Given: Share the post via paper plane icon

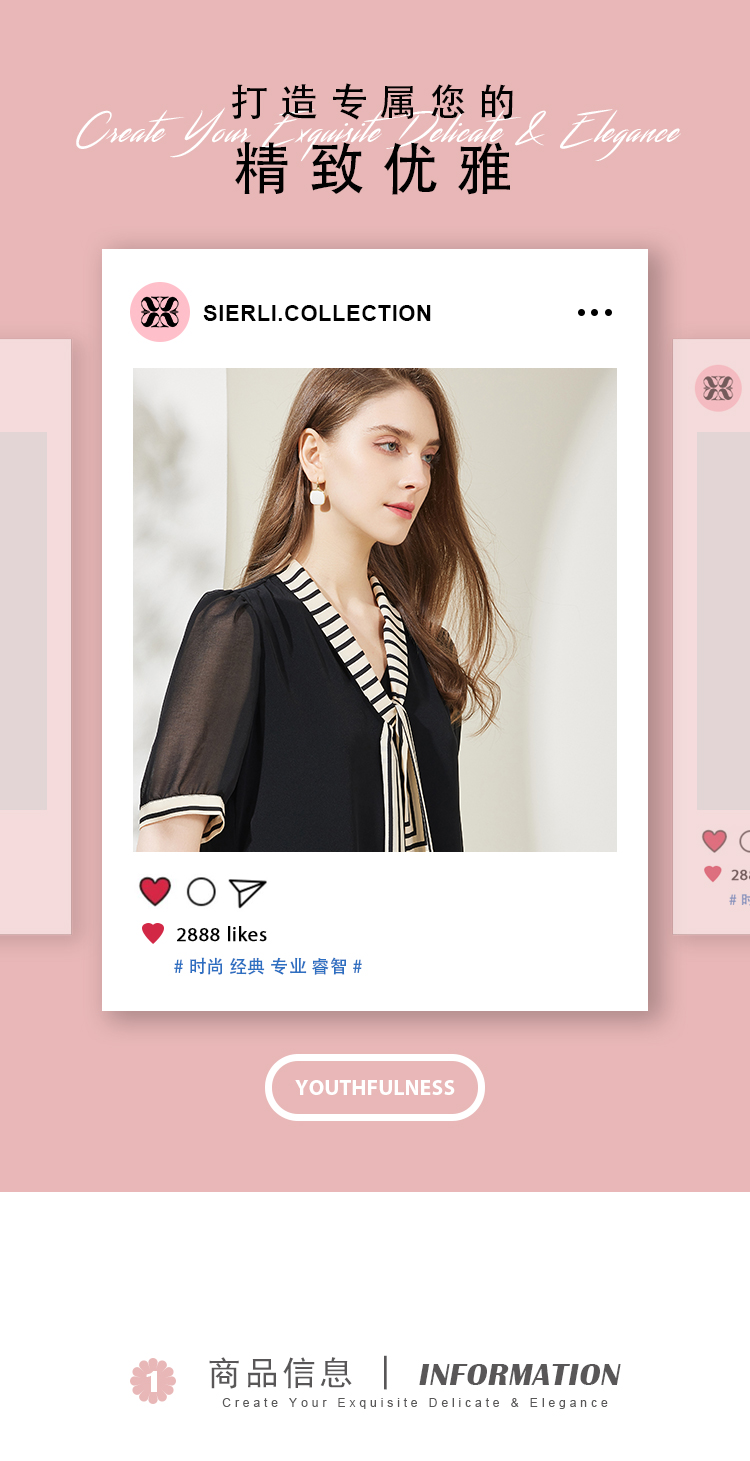Looking at the screenshot, I should click(247, 892).
